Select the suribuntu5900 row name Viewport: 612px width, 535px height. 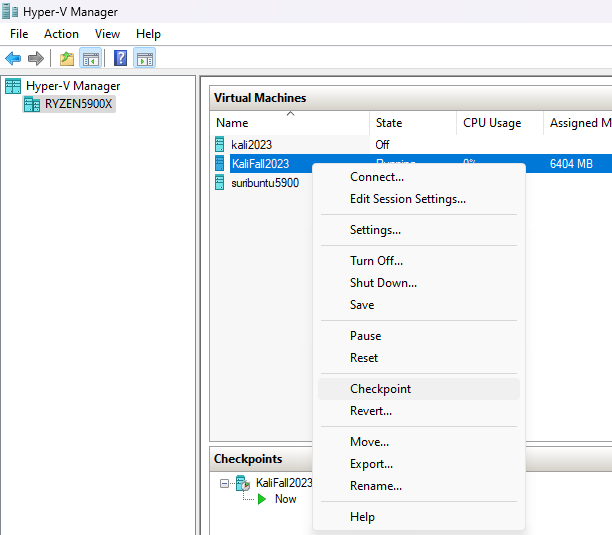click(x=265, y=183)
